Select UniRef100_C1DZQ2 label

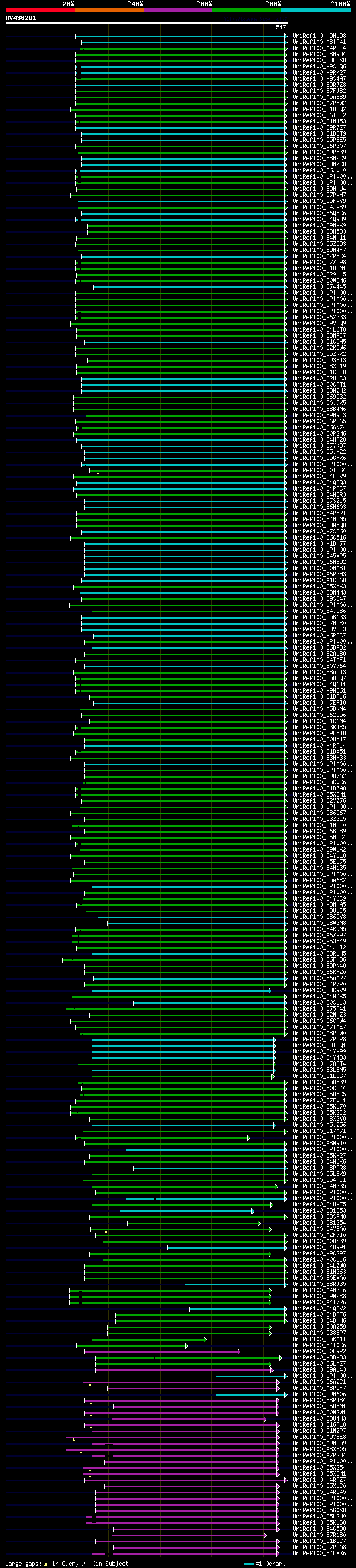(x=319, y=109)
